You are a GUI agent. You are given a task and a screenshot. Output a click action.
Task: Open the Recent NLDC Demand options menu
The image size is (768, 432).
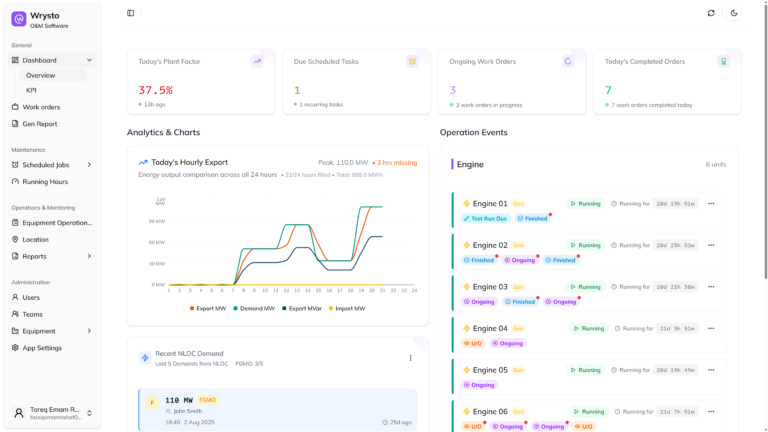coord(410,358)
